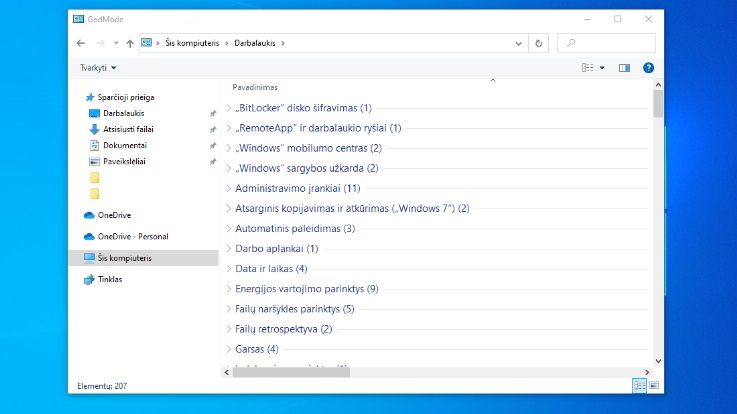
Task: Open Paveikslėliai in the sidebar
Action: pyautogui.click(x=126, y=161)
